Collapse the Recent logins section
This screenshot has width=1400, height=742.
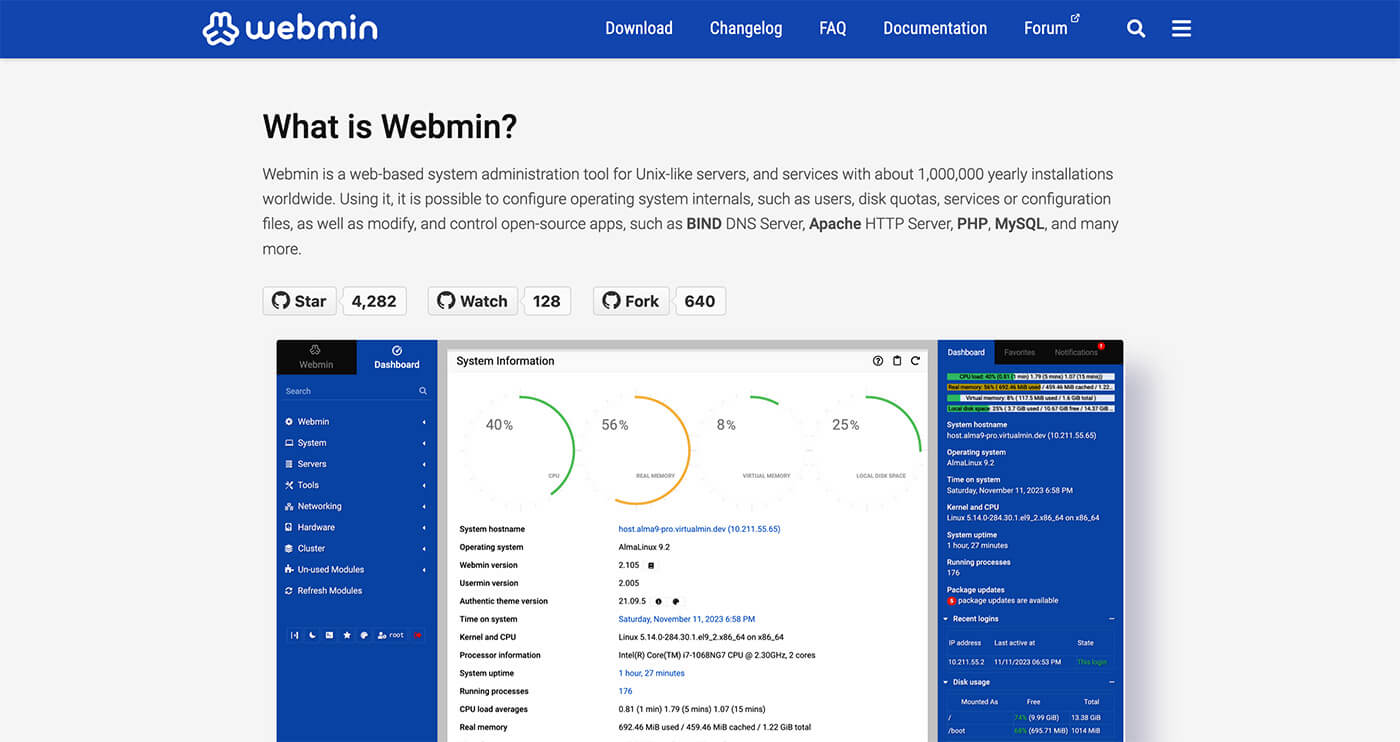1111,619
